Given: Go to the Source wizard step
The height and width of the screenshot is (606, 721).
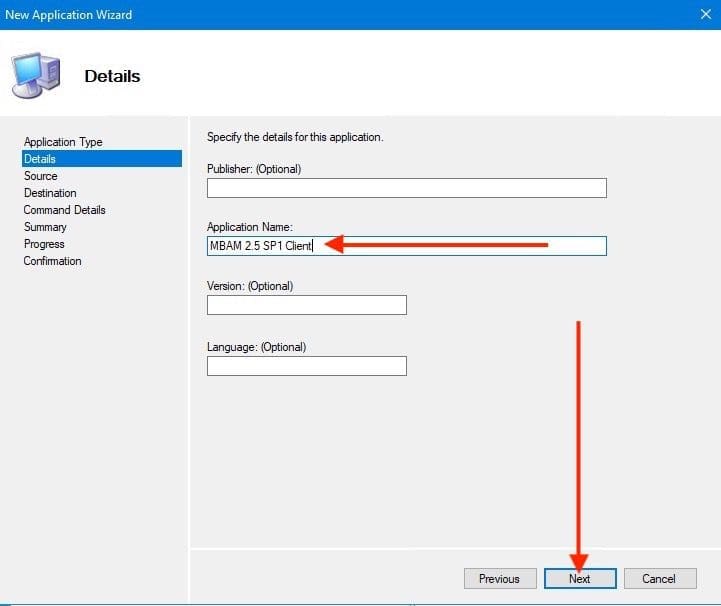Looking at the screenshot, I should (41, 176).
